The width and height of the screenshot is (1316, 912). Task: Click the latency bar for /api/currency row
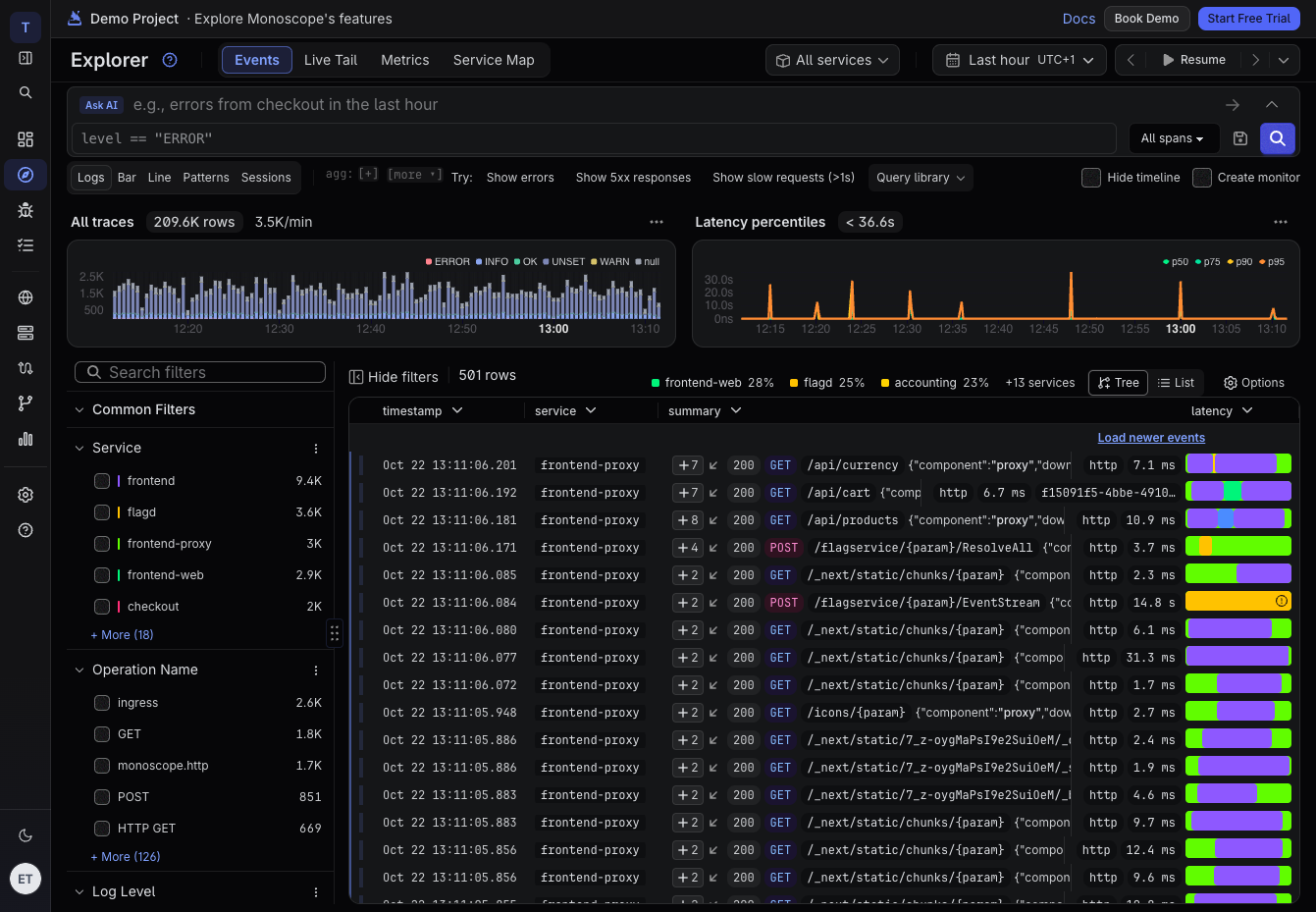[x=1238, y=464]
